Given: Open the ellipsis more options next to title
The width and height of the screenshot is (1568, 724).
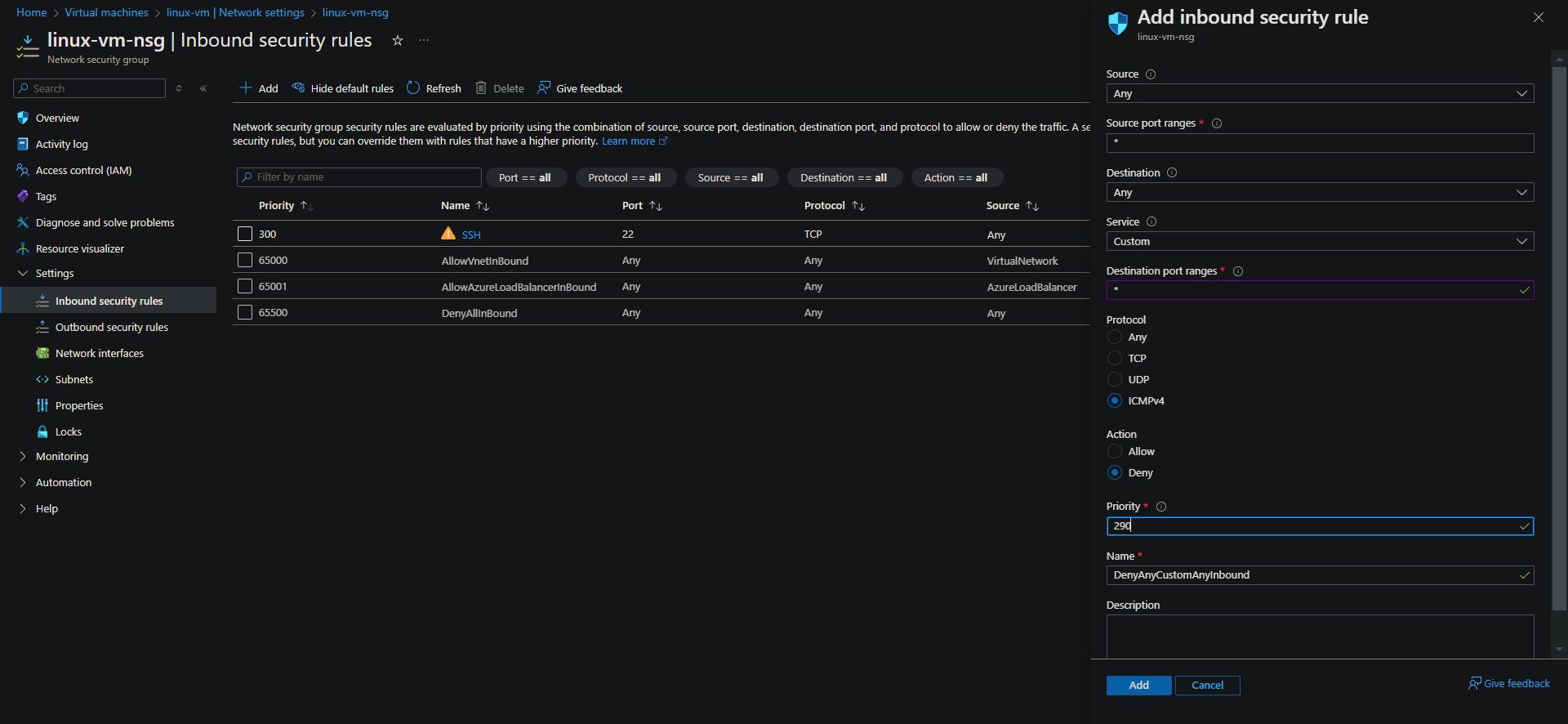Looking at the screenshot, I should pos(424,40).
